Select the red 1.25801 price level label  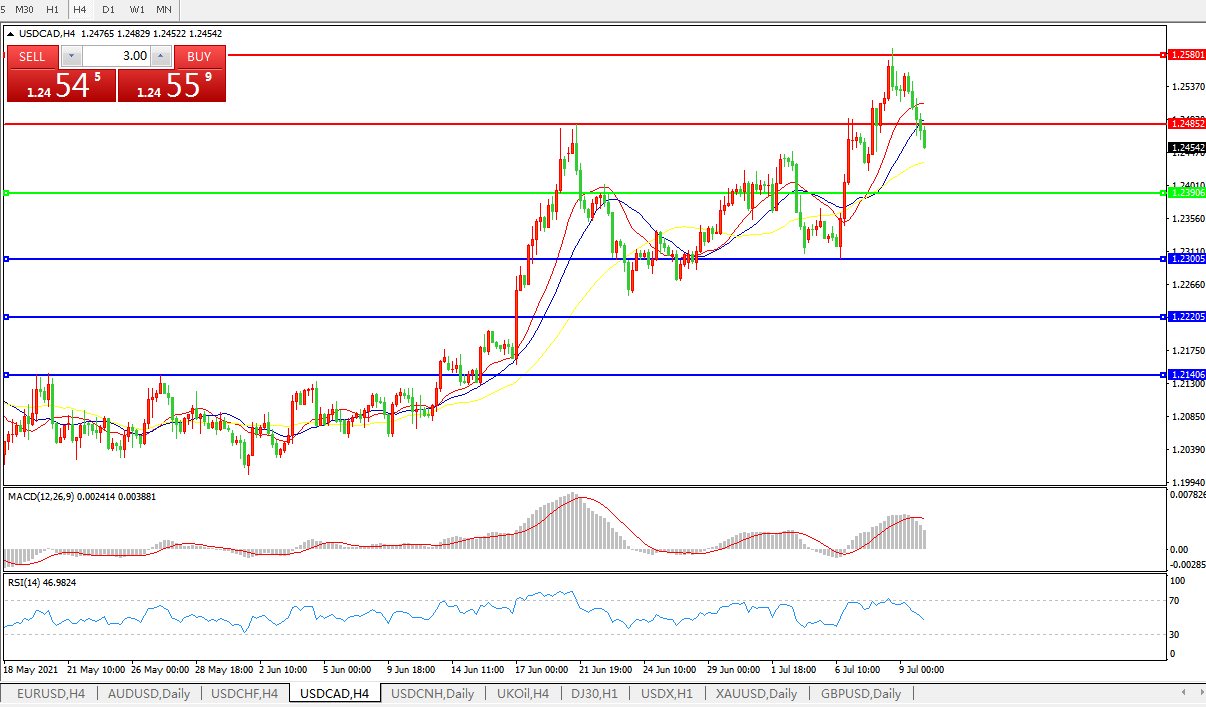pyautogui.click(x=1186, y=55)
